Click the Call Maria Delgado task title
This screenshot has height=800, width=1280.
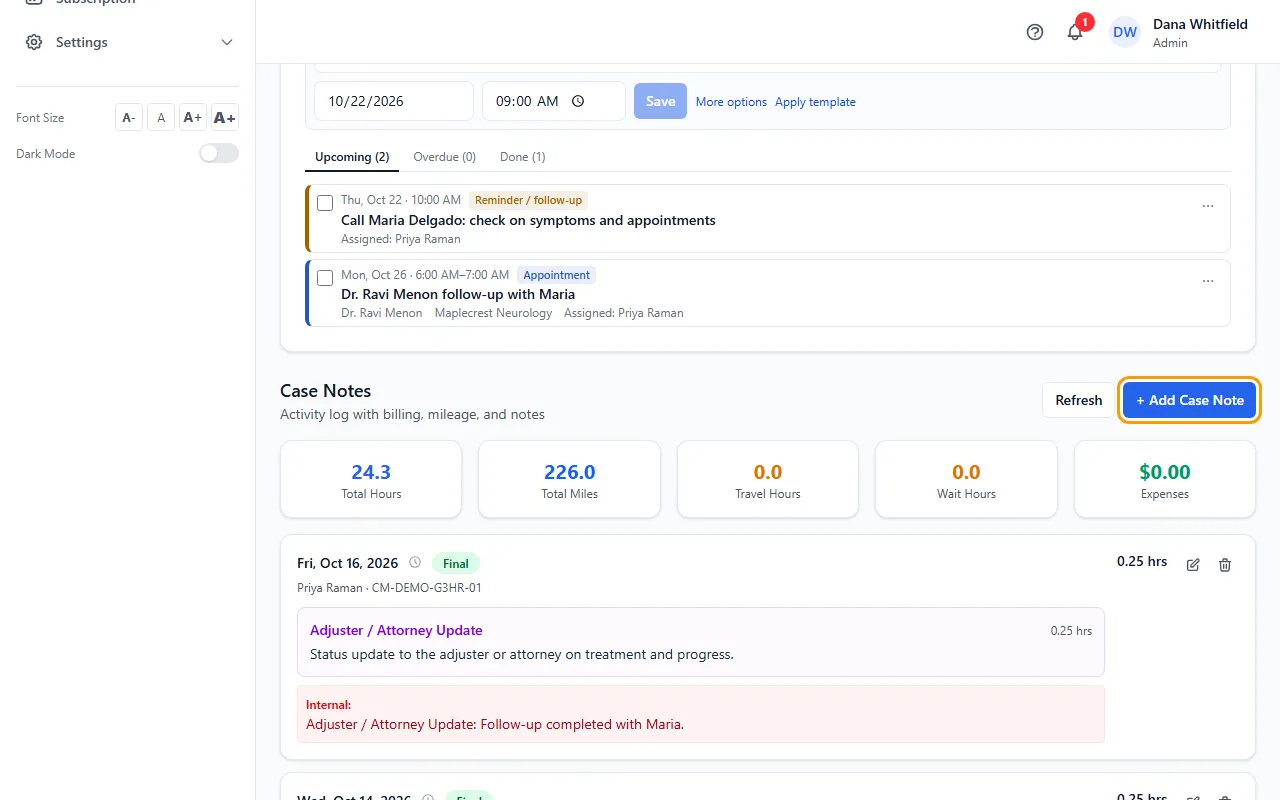(528, 220)
